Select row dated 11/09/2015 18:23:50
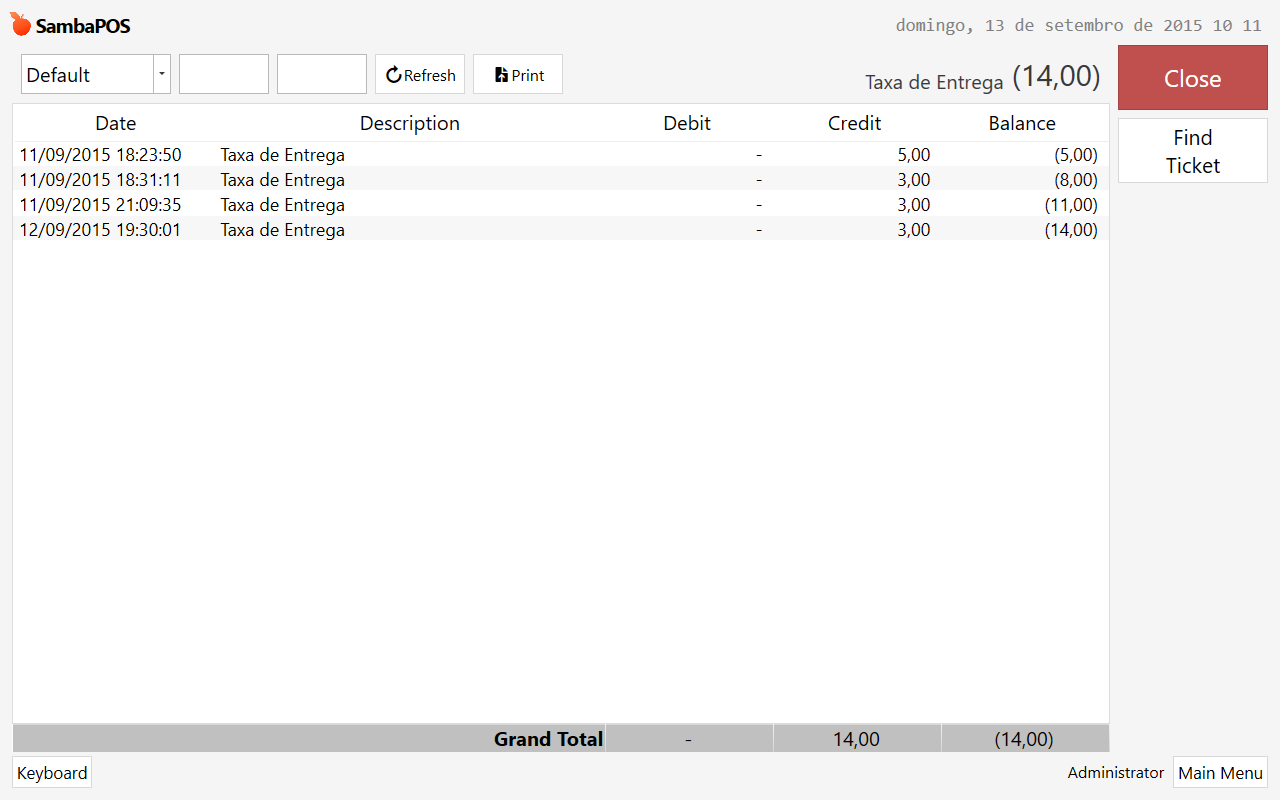1280x800 pixels. click(x=561, y=155)
